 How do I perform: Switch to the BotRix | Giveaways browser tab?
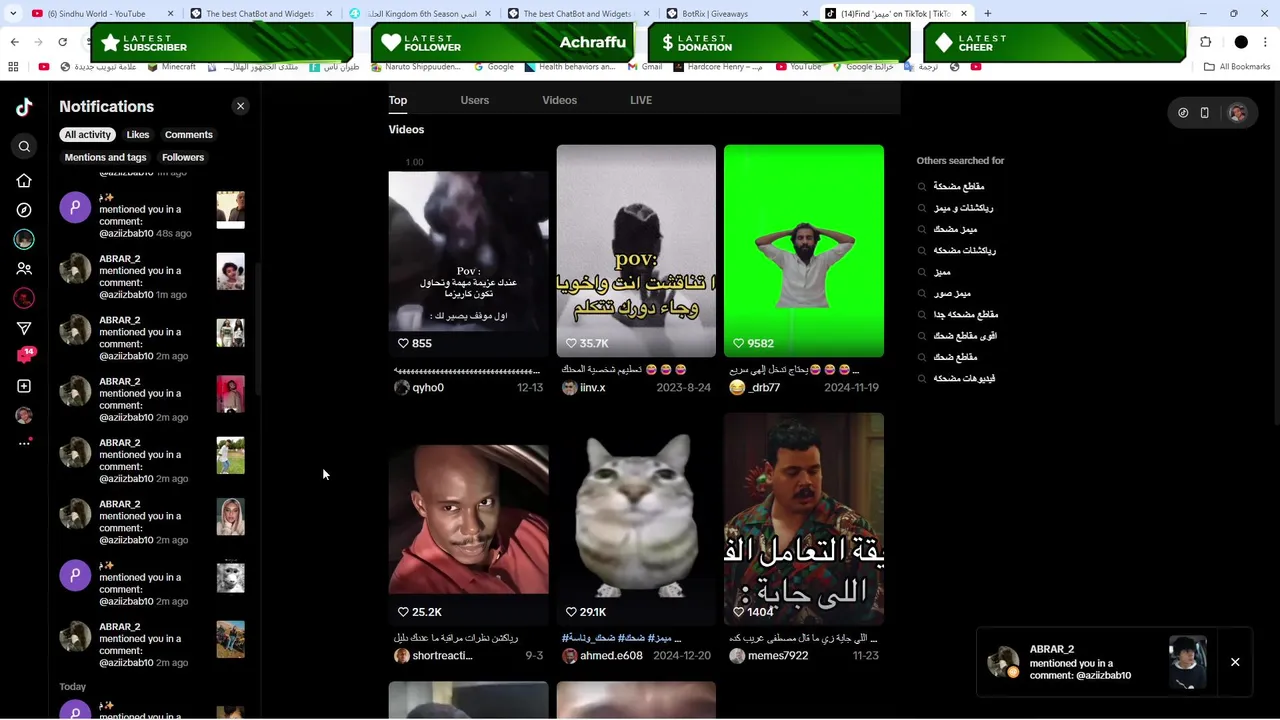(x=737, y=14)
